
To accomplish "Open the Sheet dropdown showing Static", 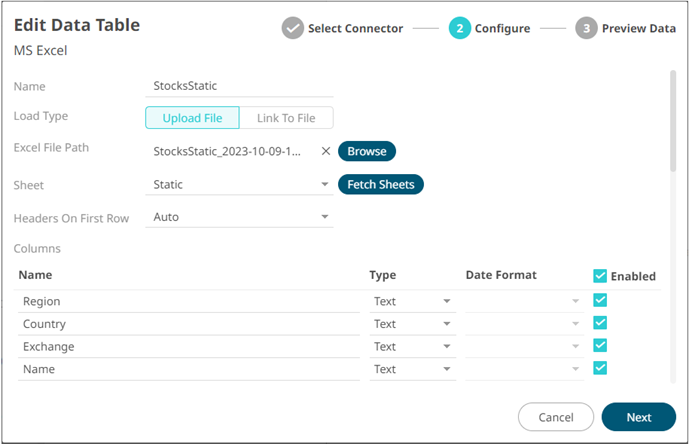I will (240, 185).
